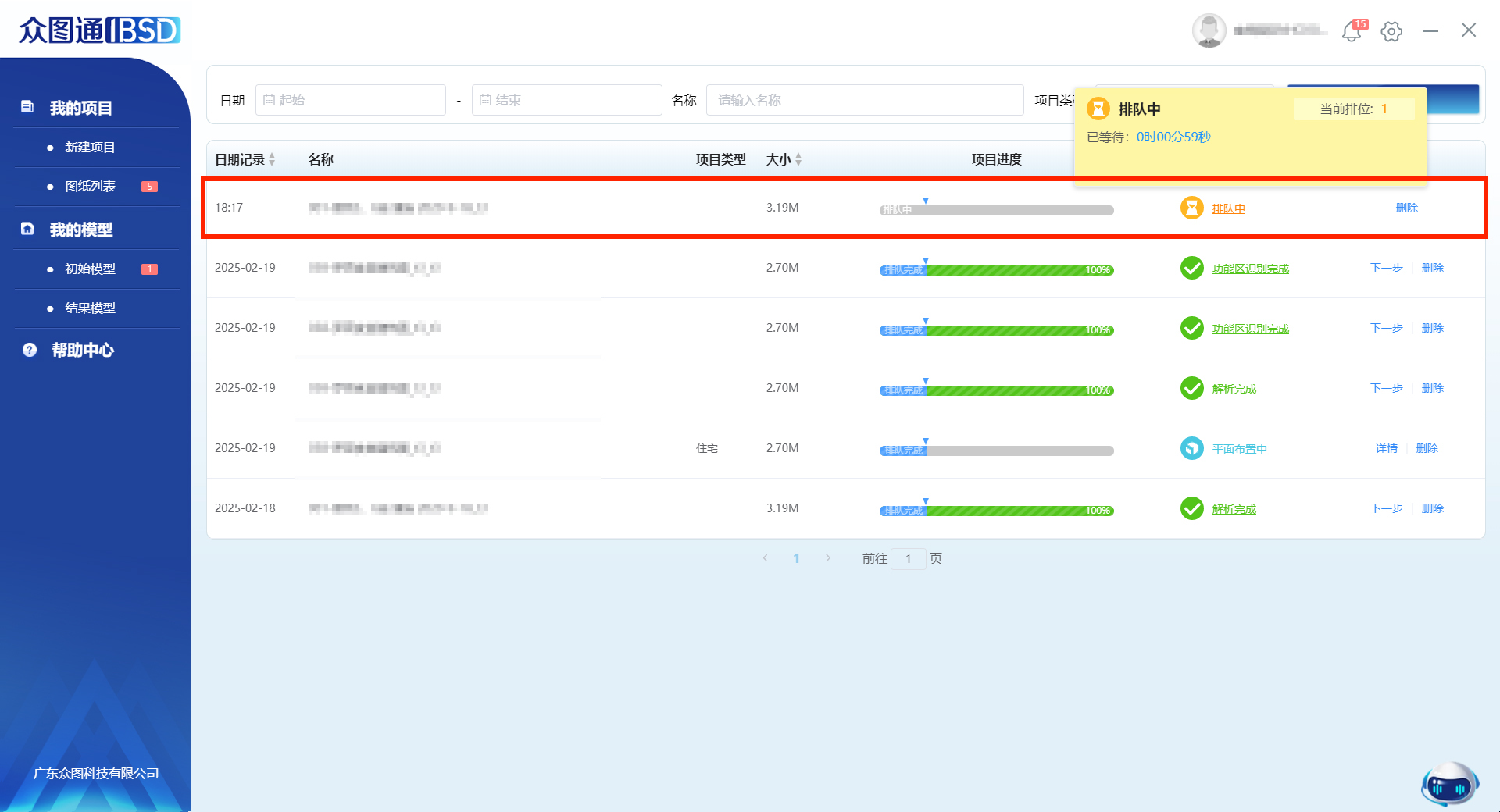Click the blue 平面布置中 status icon
The width and height of the screenshot is (1500, 812).
tap(1191, 448)
